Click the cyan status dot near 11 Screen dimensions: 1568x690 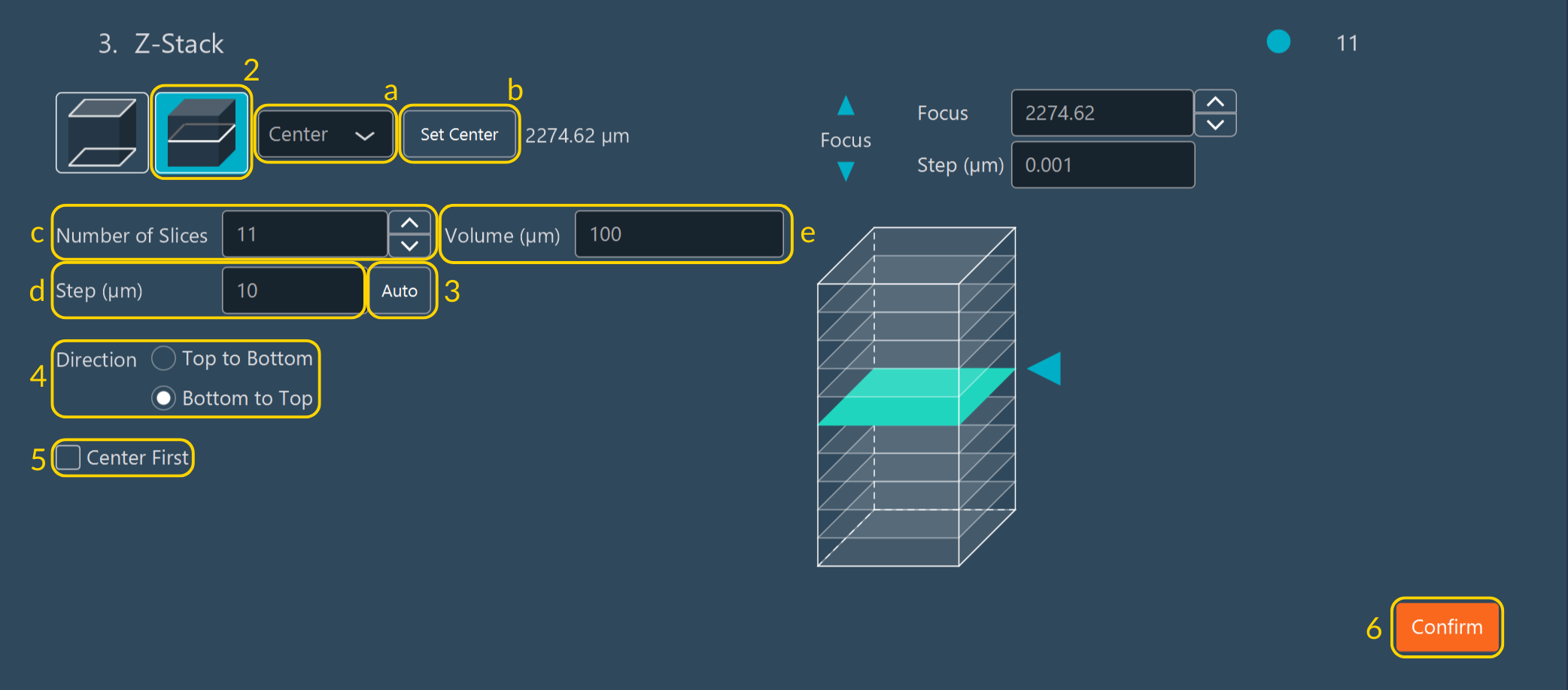click(1278, 41)
